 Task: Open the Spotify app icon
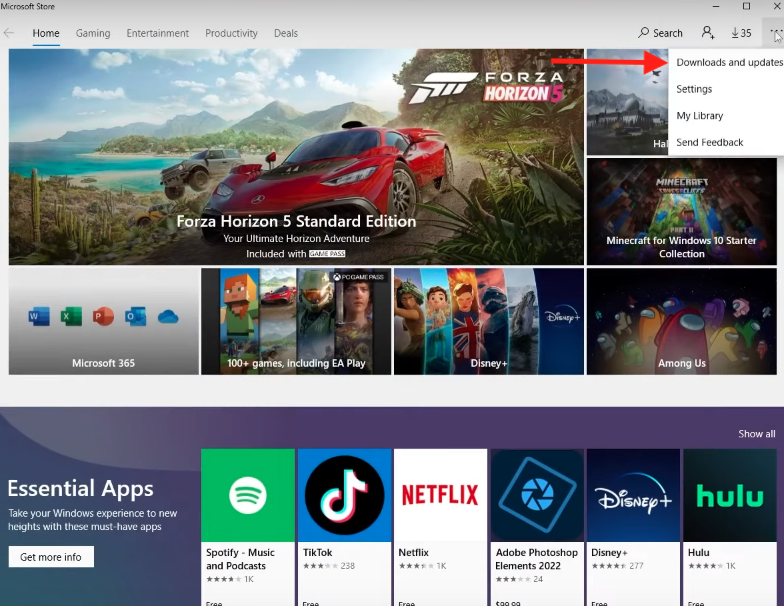(x=248, y=495)
